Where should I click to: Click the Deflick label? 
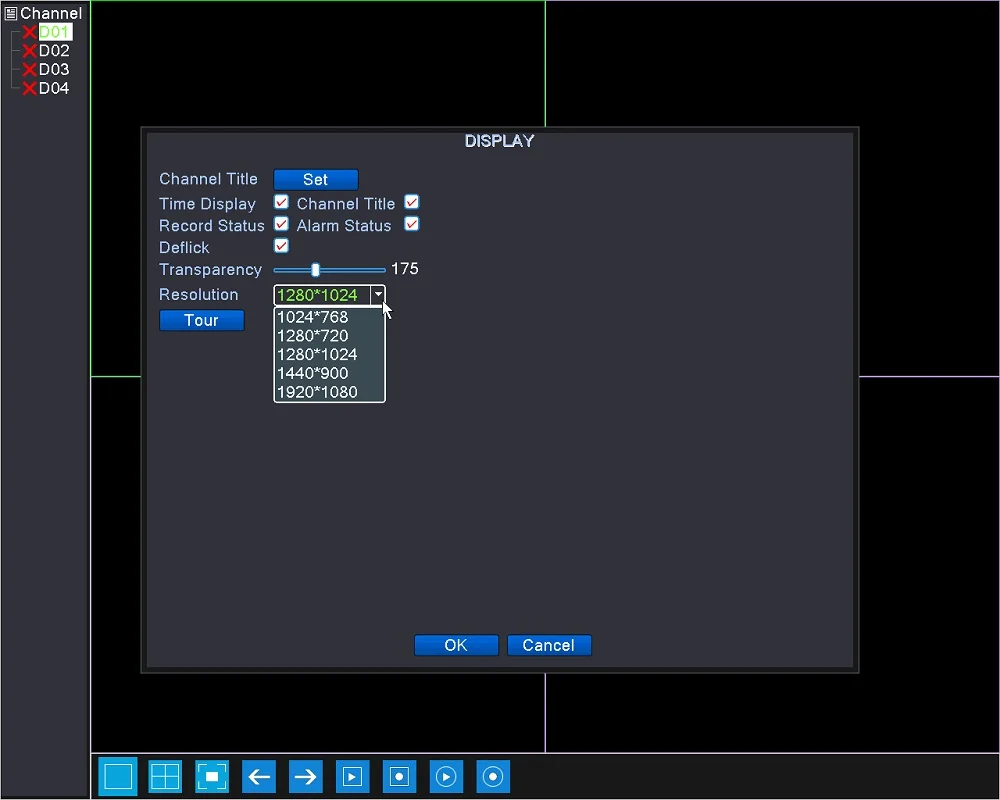pos(184,247)
